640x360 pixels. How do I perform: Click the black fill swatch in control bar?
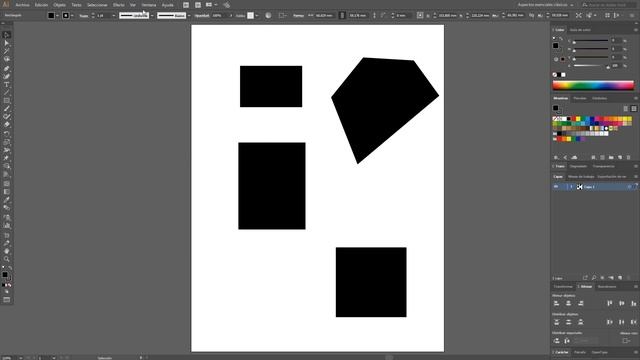point(51,16)
